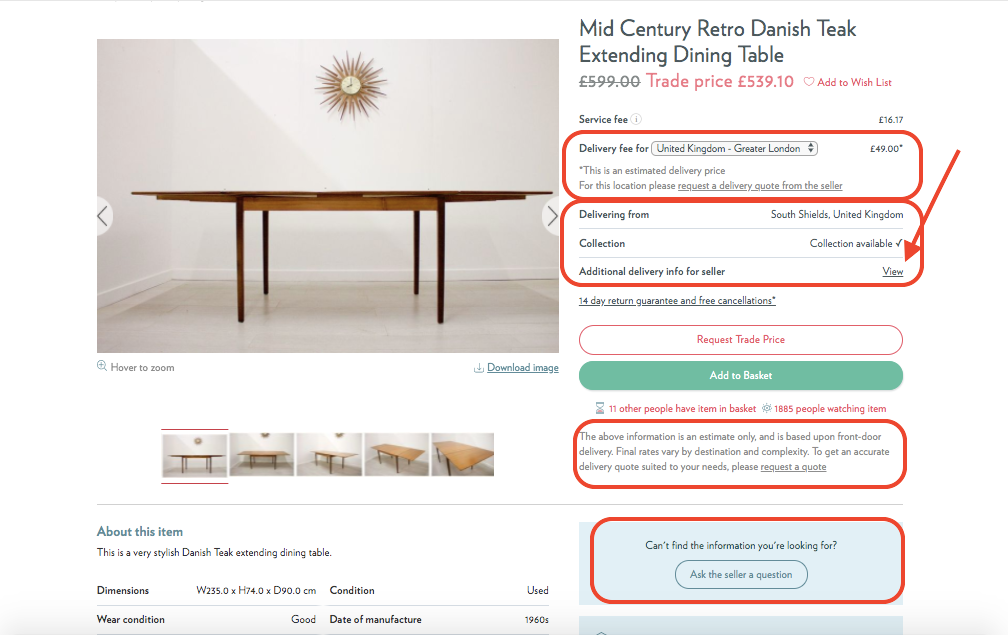This screenshot has height=635, width=1008.
Task: Open the 14 day return guarantee link
Action: click(x=677, y=301)
